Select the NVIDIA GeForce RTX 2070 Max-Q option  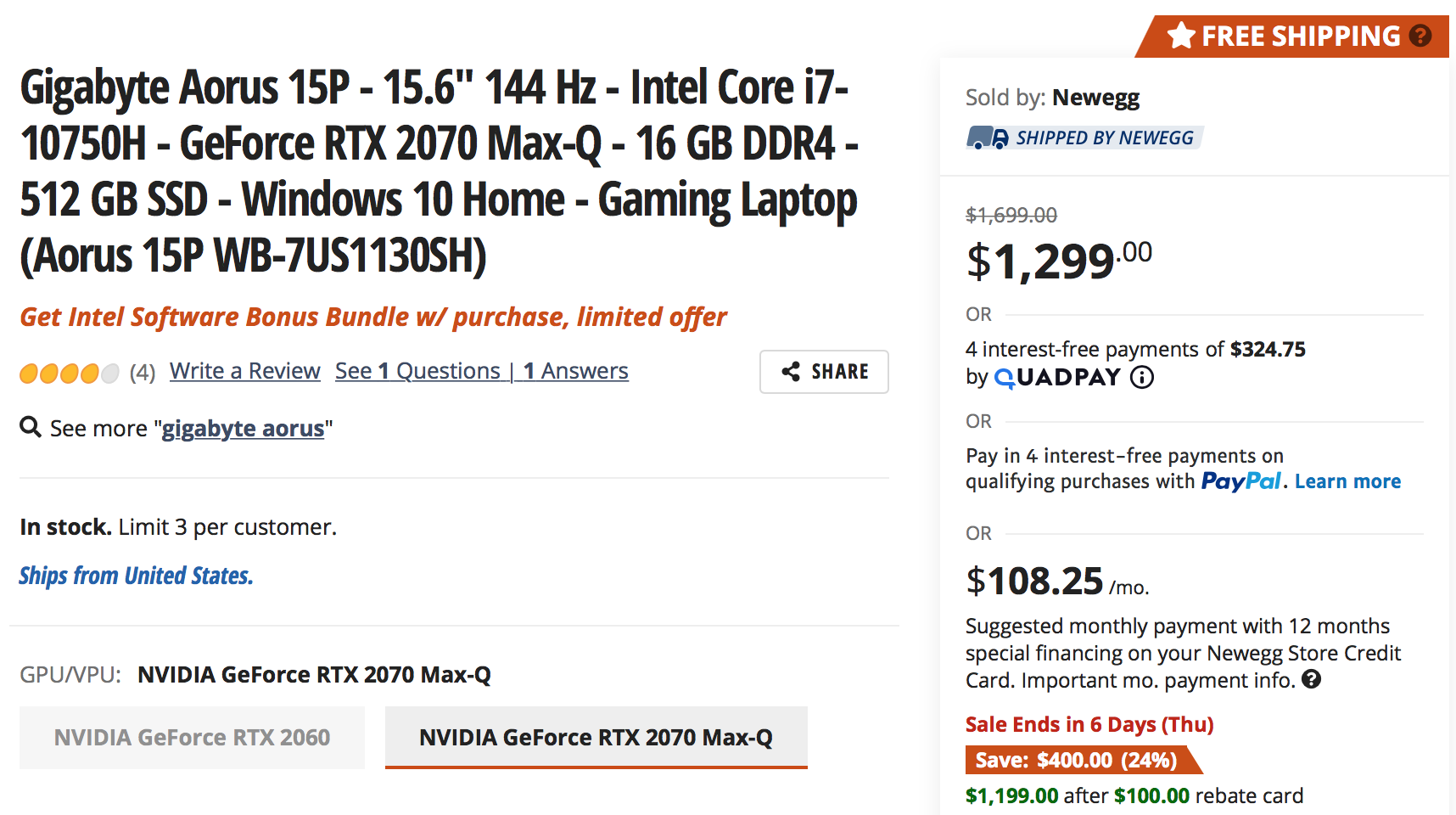click(596, 738)
